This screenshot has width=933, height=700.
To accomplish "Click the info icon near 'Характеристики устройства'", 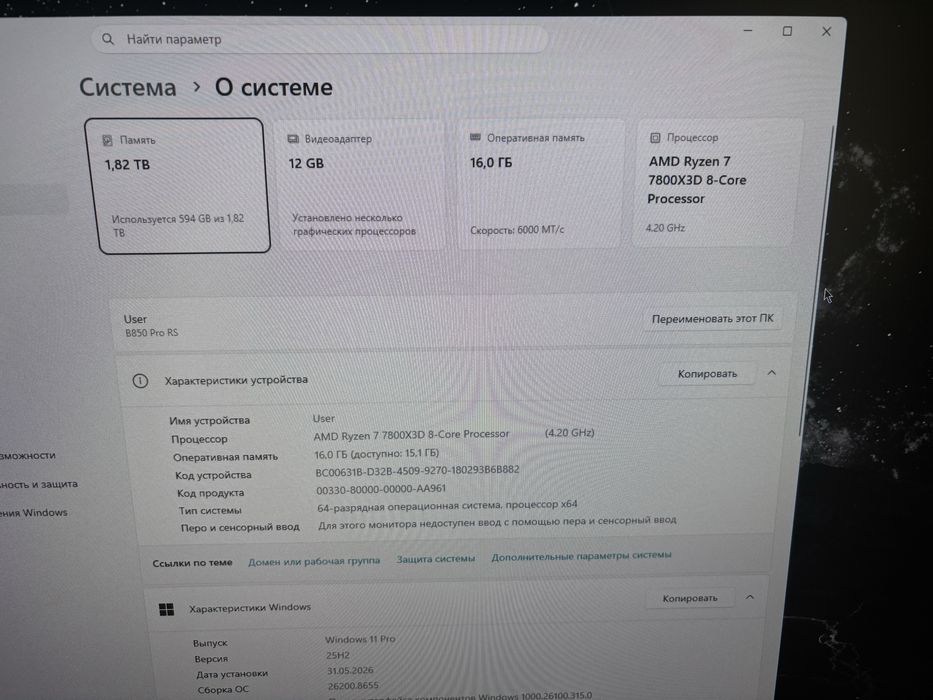I will [140, 381].
